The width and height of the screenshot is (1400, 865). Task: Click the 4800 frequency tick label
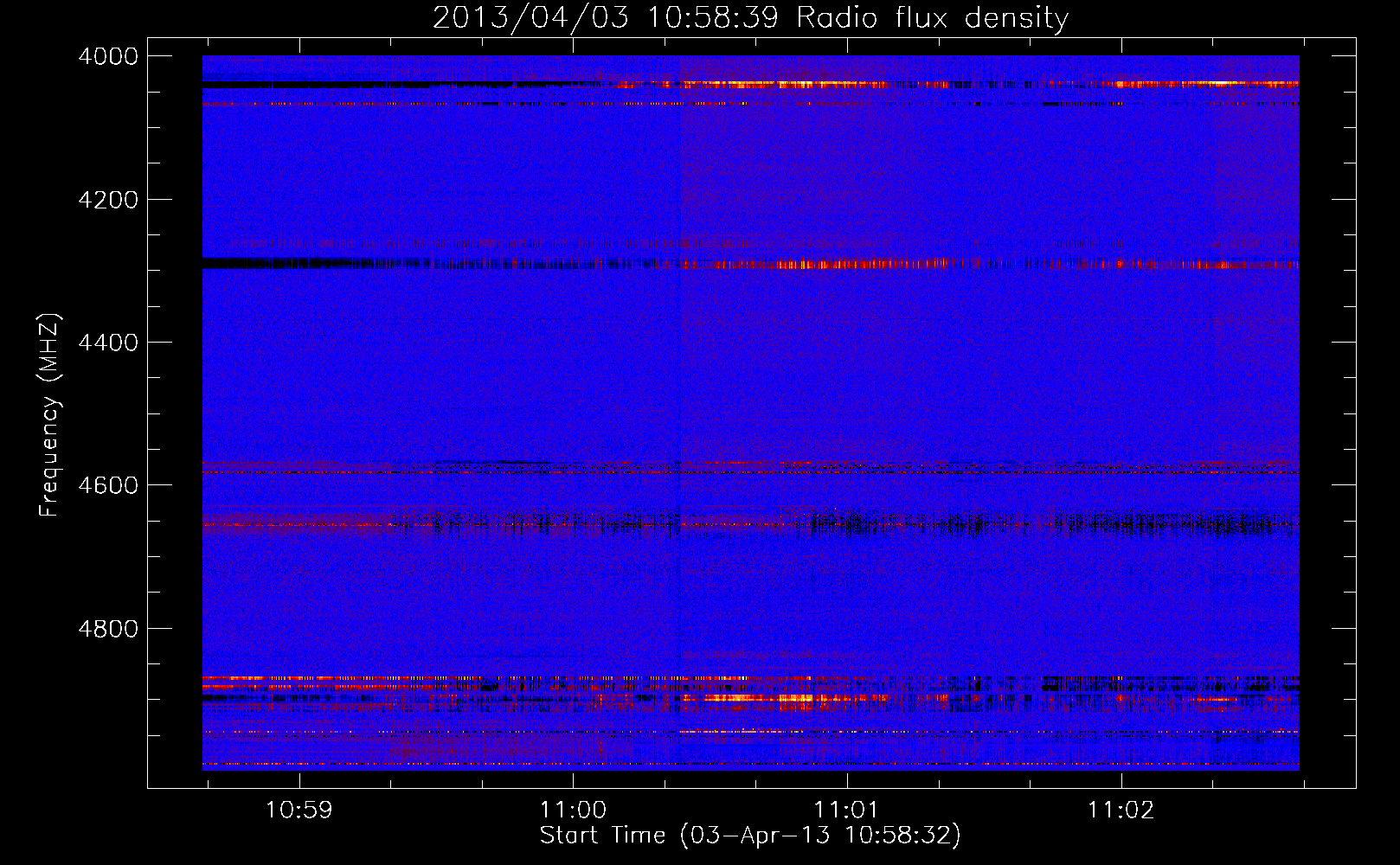click(x=108, y=629)
